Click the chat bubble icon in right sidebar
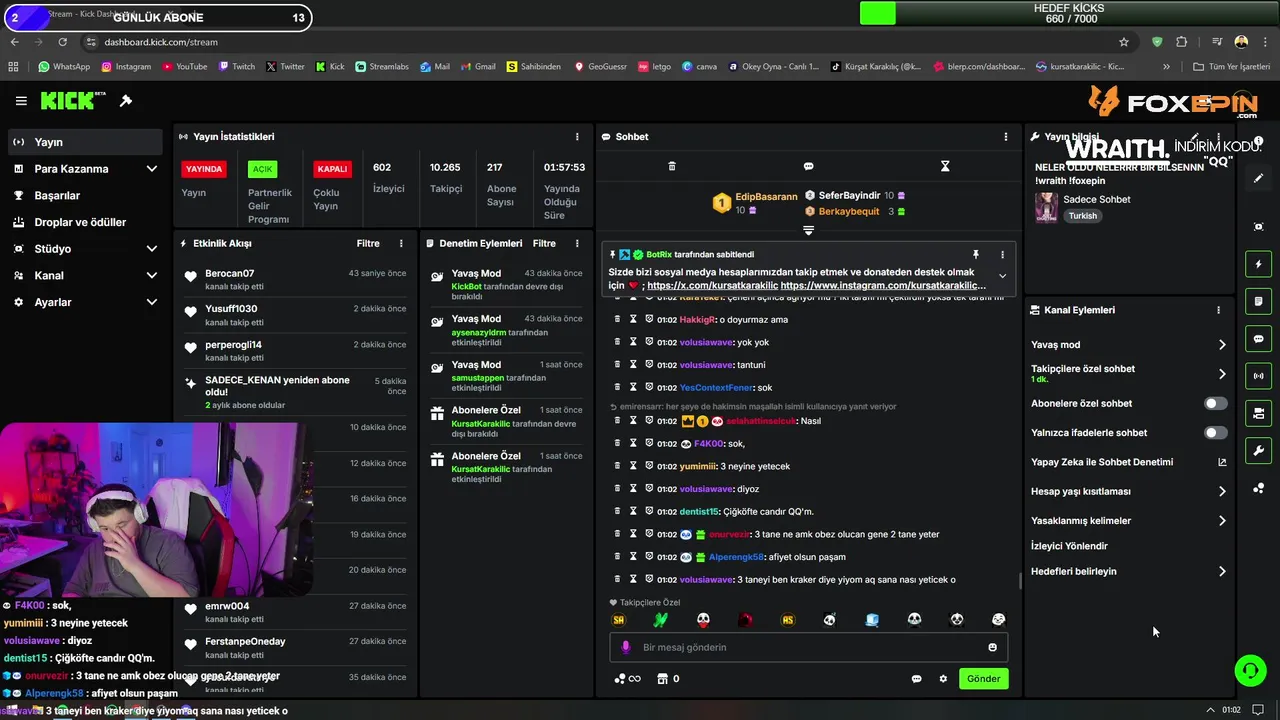Image resolution: width=1280 pixels, height=720 pixels. (x=1259, y=339)
